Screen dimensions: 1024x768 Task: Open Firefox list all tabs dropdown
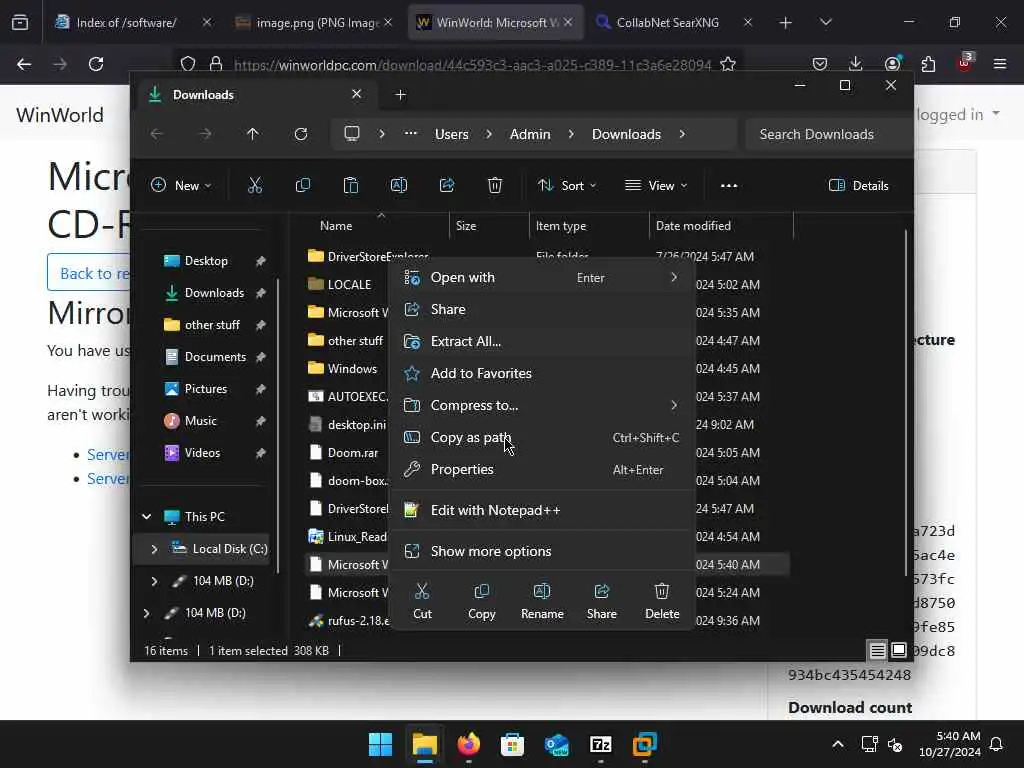coord(825,22)
